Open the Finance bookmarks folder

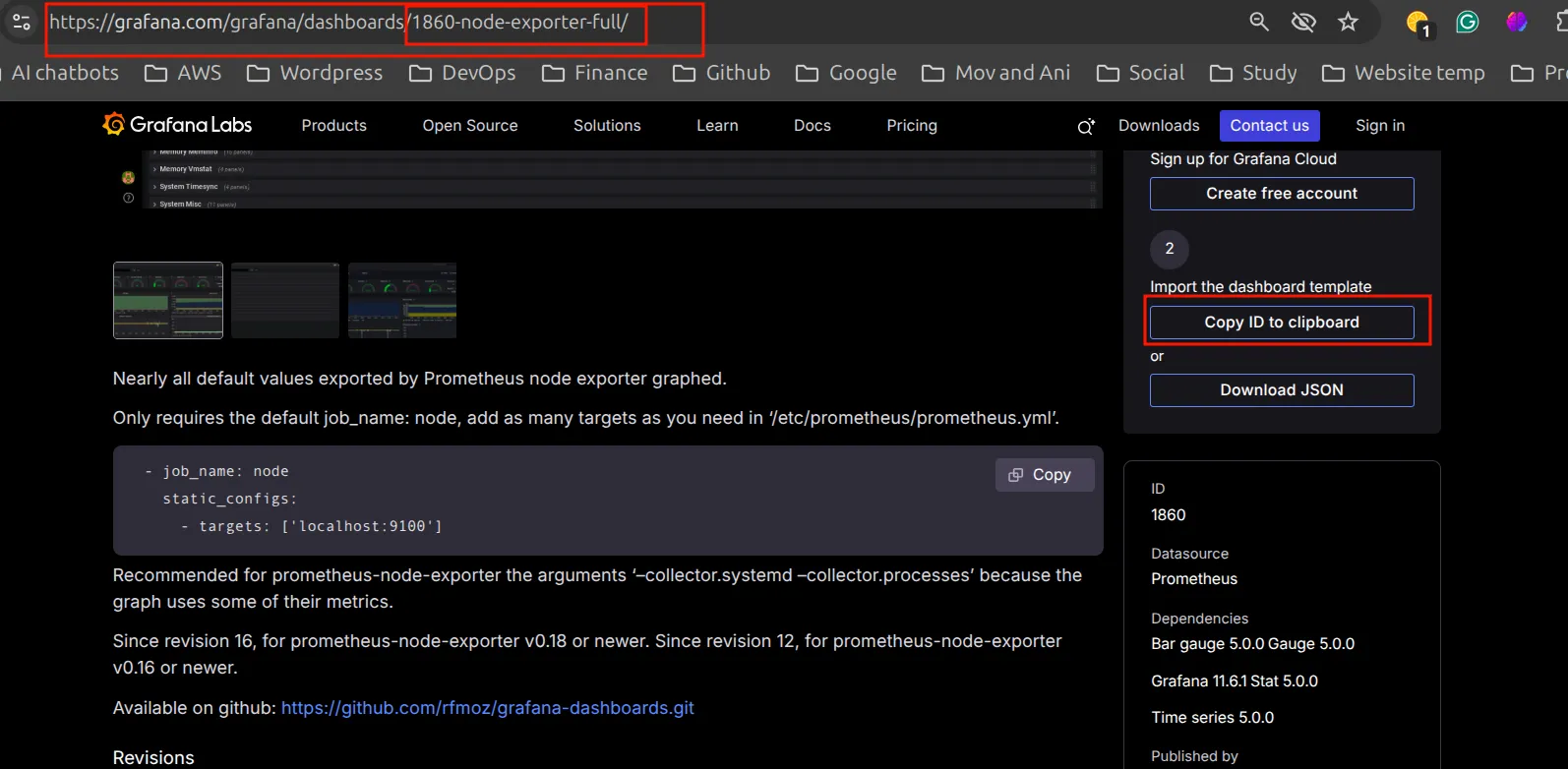pyautogui.click(x=594, y=73)
